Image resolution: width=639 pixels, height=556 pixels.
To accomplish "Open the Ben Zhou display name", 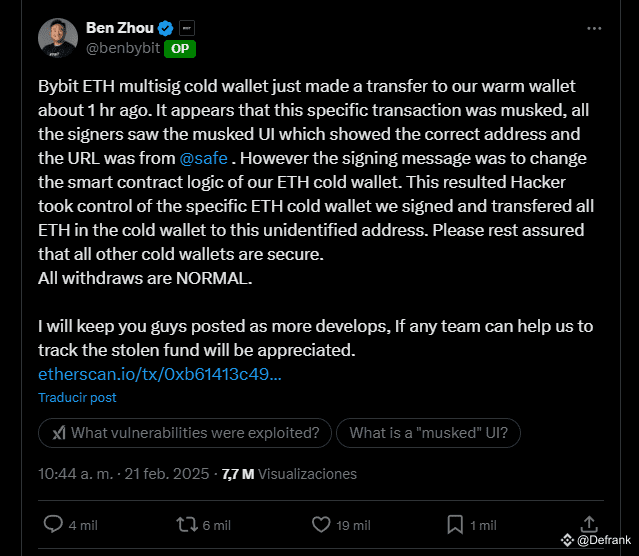I will point(120,28).
